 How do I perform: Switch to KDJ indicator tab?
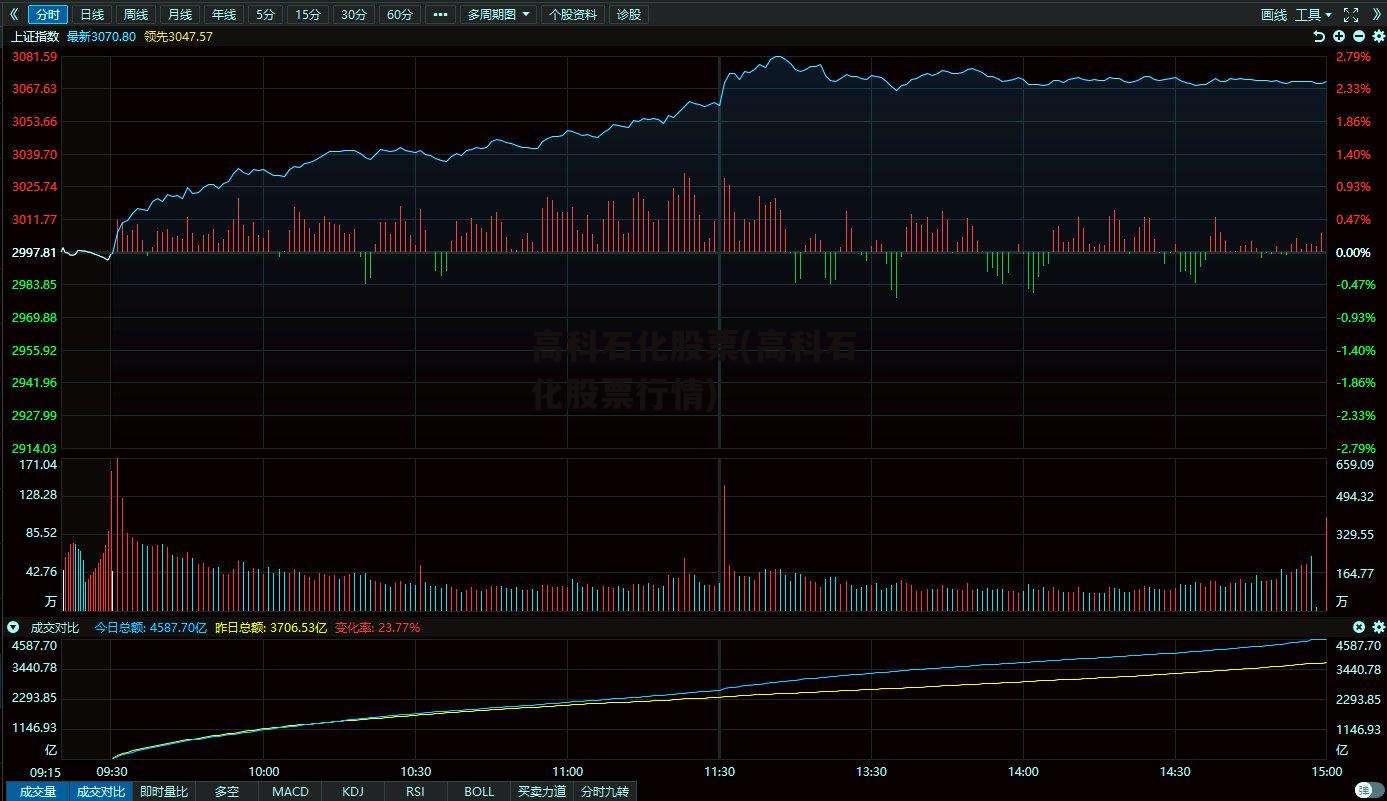[x=353, y=791]
